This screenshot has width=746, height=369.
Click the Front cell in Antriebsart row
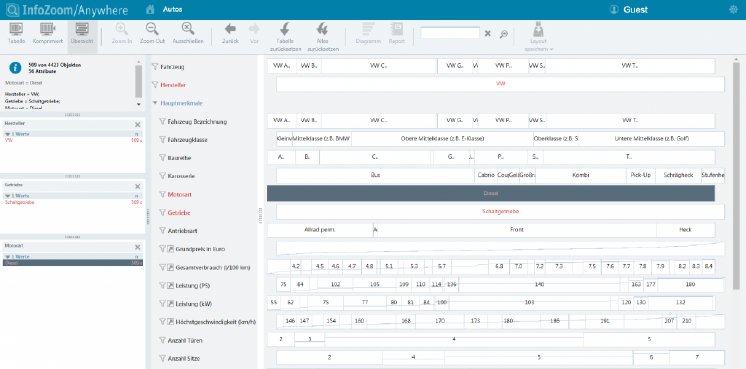coord(516,230)
